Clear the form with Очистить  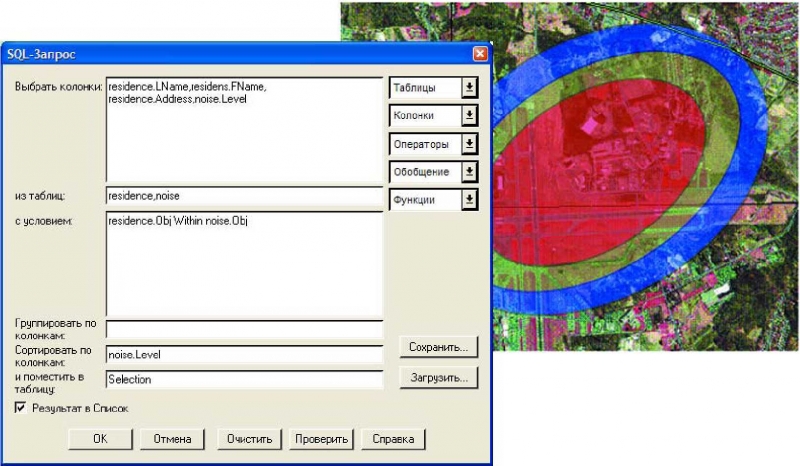(x=249, y=439)
